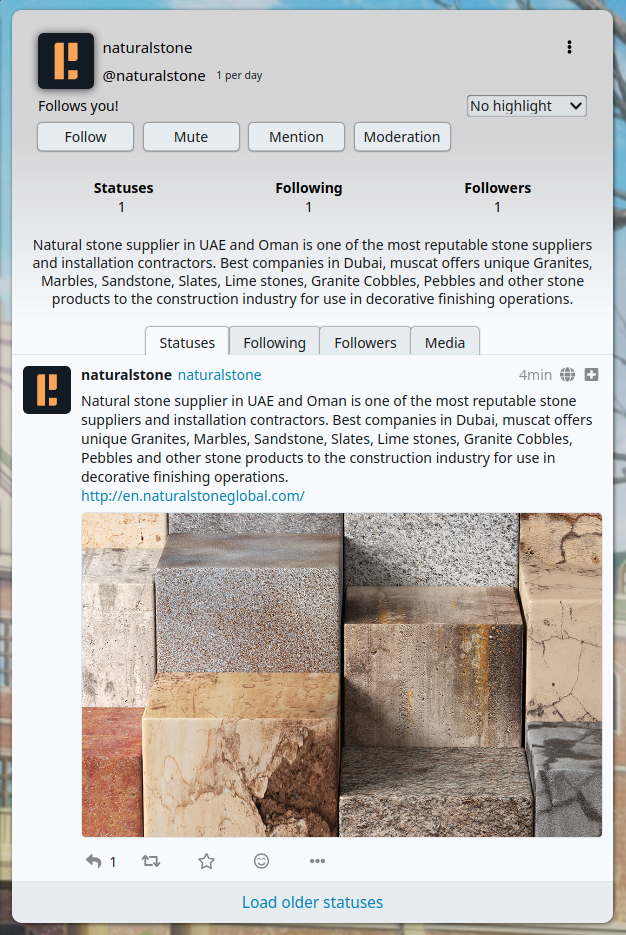
Task: Favorite the status with the star icon
Action: 206,860
